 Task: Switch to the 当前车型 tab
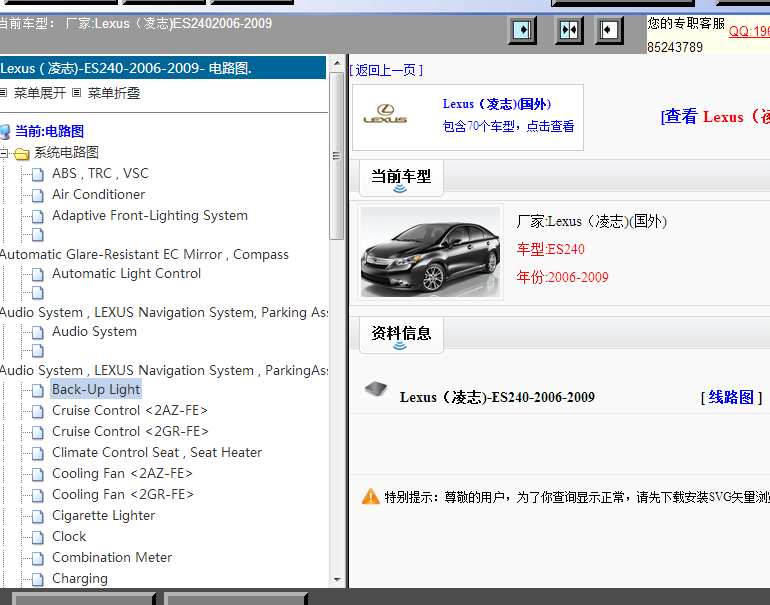401,177
